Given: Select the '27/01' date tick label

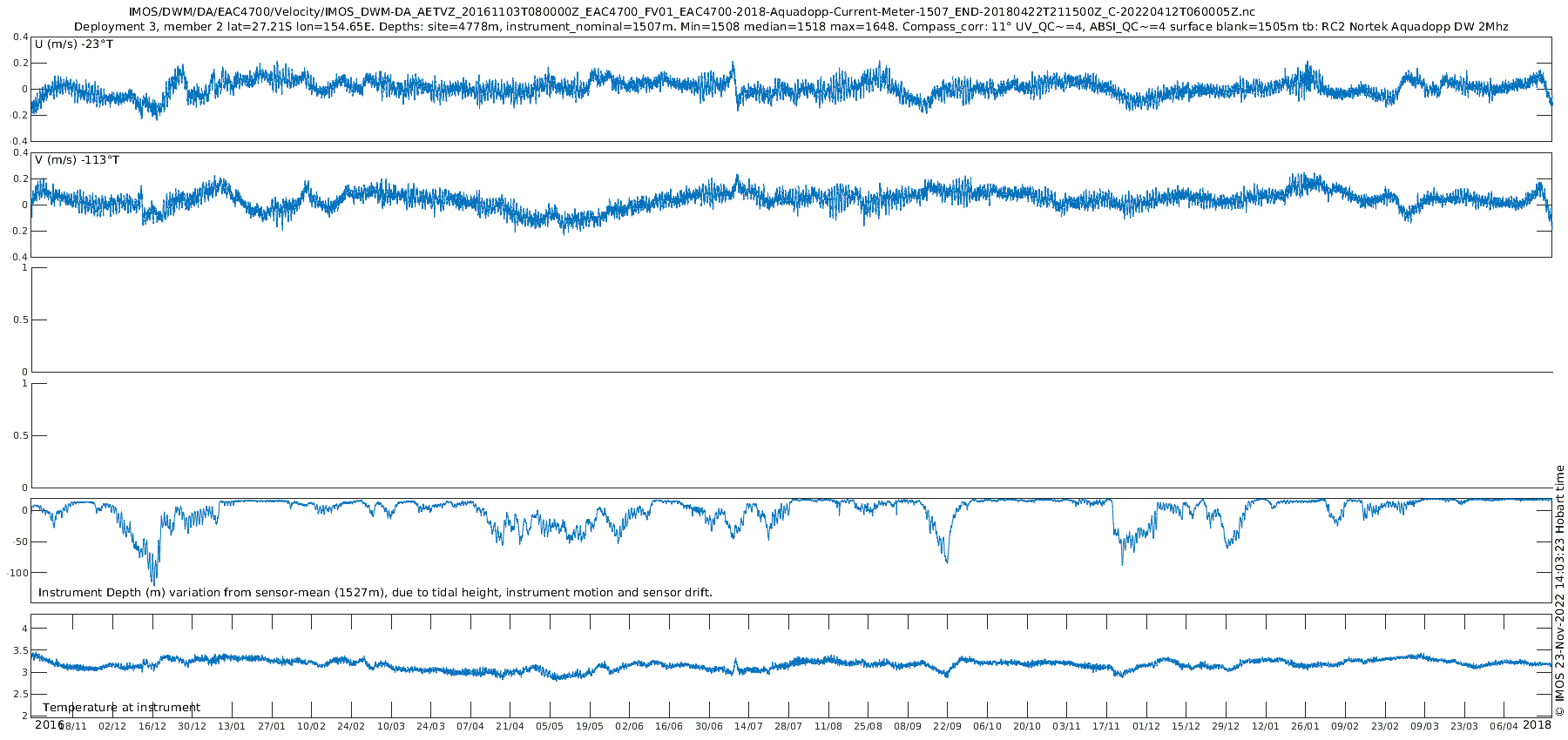Looking at the screenshot, I should (272, 726).
